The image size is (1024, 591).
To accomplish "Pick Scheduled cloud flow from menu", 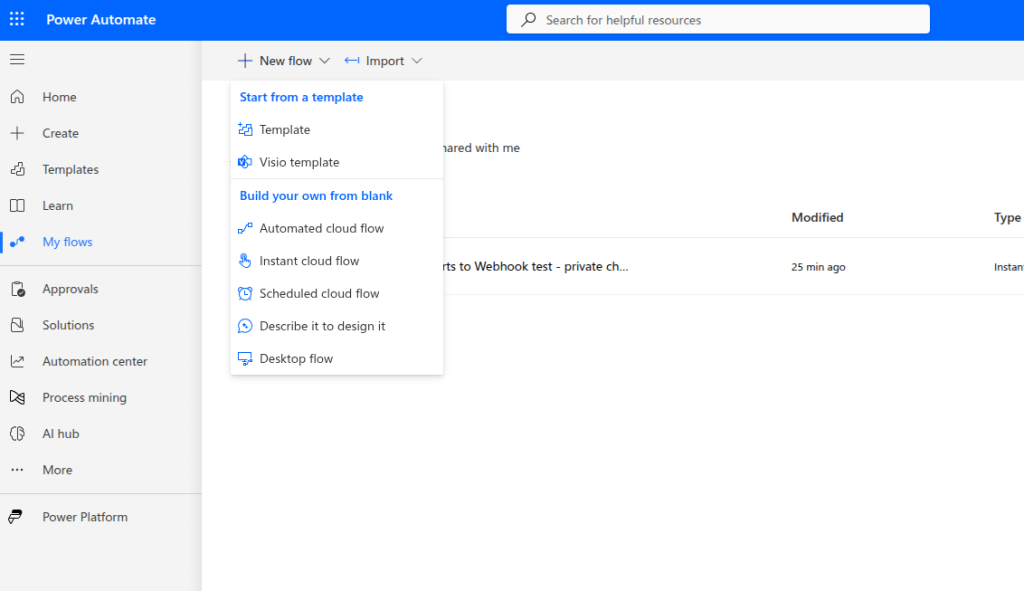I will click(319, 294).
